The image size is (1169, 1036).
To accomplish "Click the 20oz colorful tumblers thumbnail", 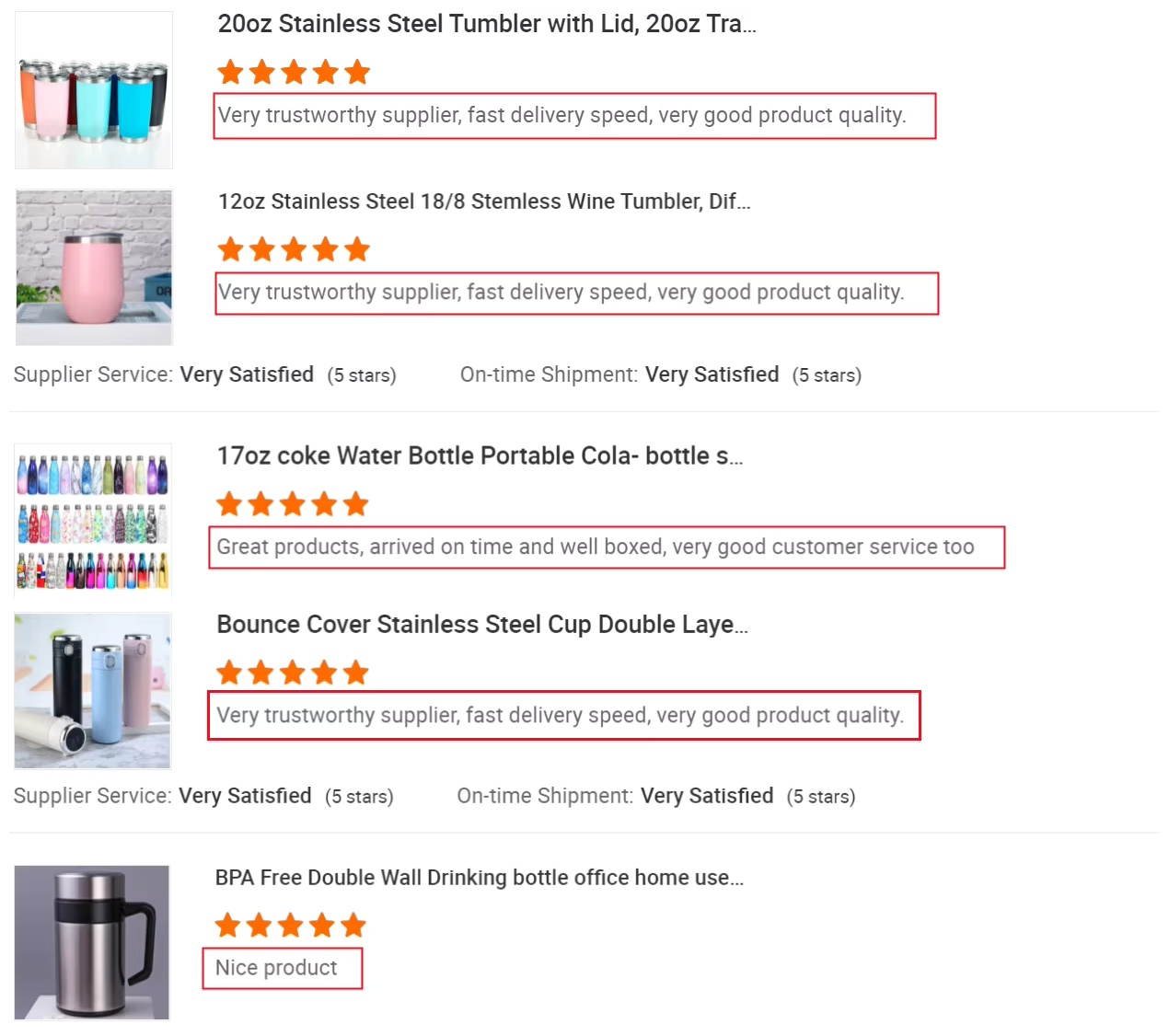I will coord(94,90).
